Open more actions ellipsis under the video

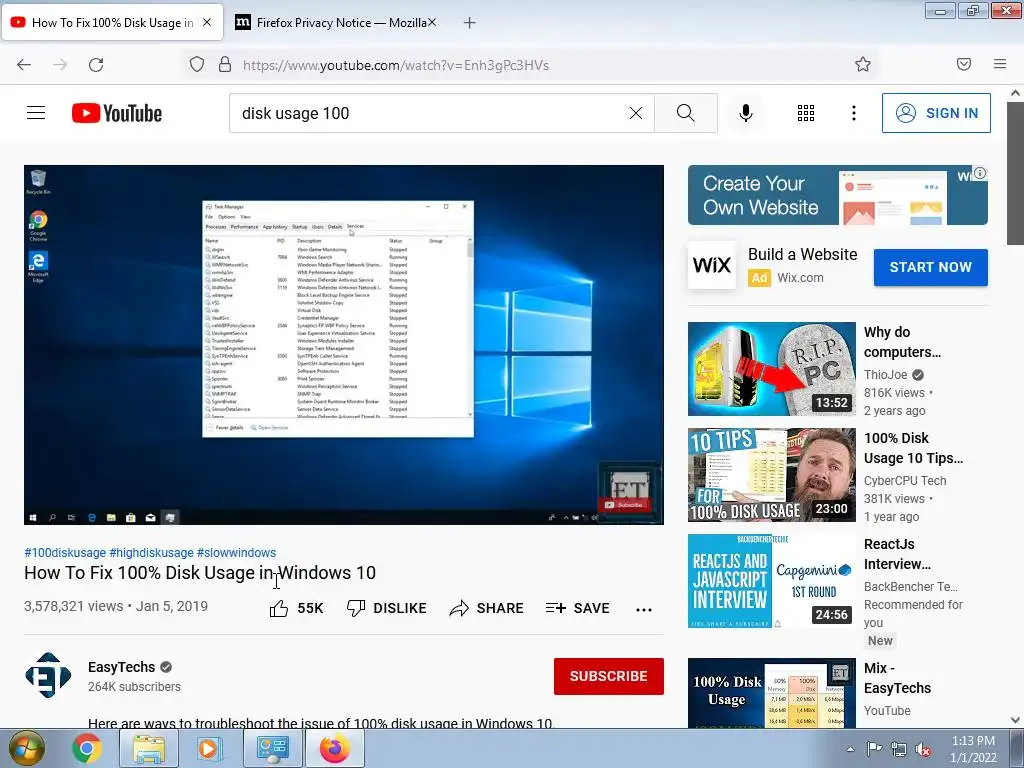pos(643,609)
